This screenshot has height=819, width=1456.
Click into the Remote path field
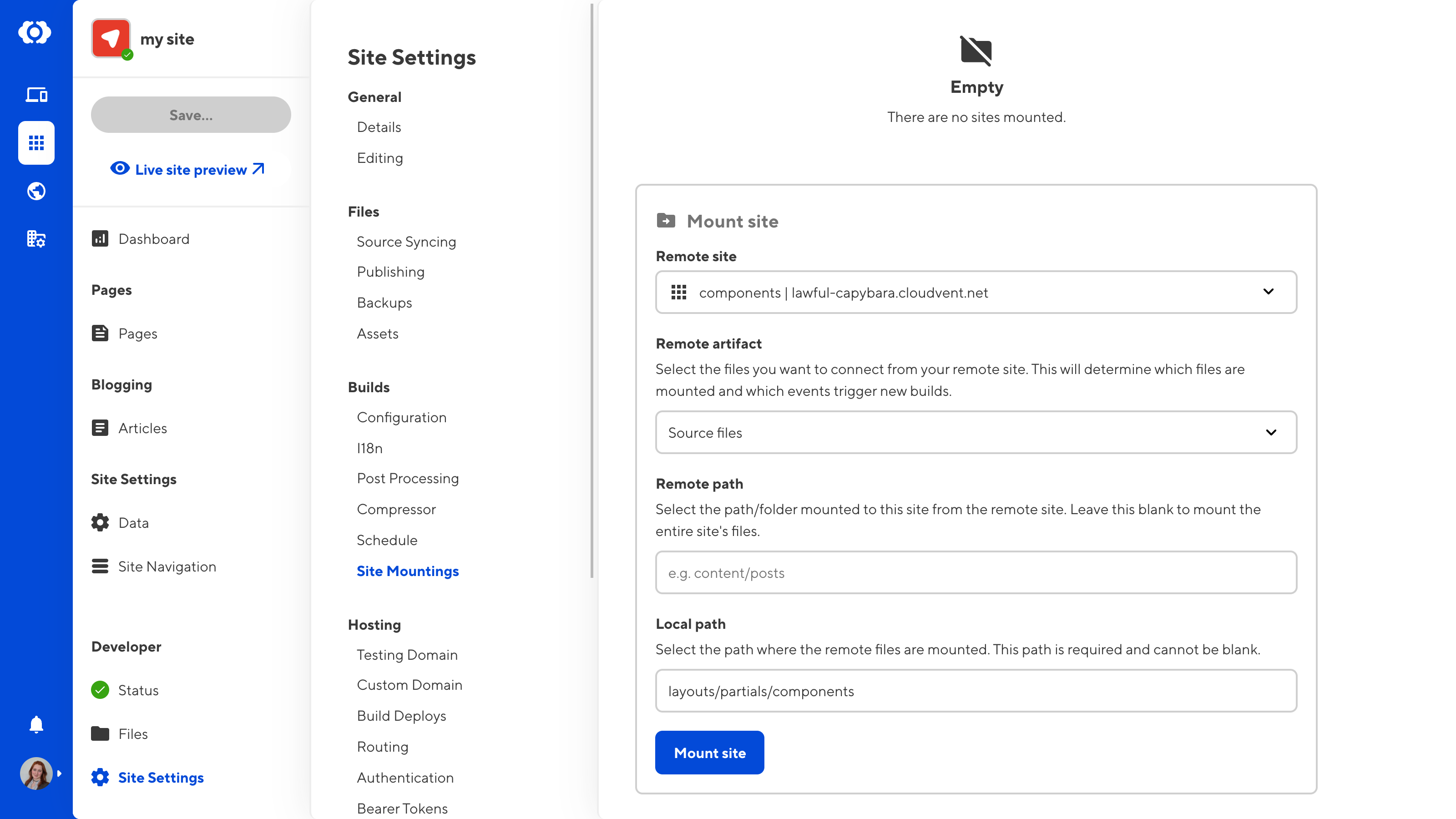point(976,572)
